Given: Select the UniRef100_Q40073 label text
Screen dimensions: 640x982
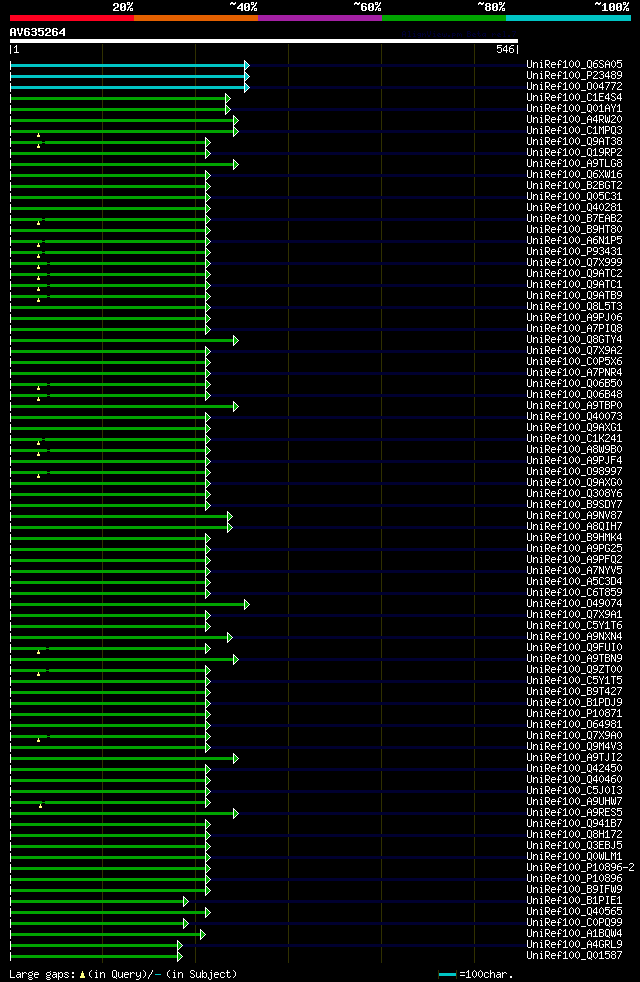Looking at the screenshot, I should tap(574, 416).
